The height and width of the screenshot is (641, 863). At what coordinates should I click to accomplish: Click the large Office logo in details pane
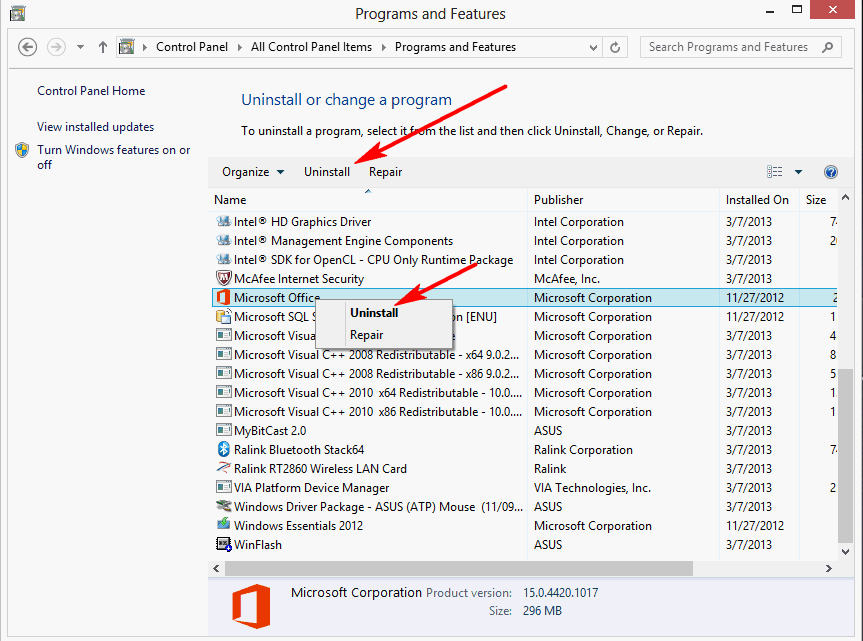pyautogui.click(x=252, y=606)
